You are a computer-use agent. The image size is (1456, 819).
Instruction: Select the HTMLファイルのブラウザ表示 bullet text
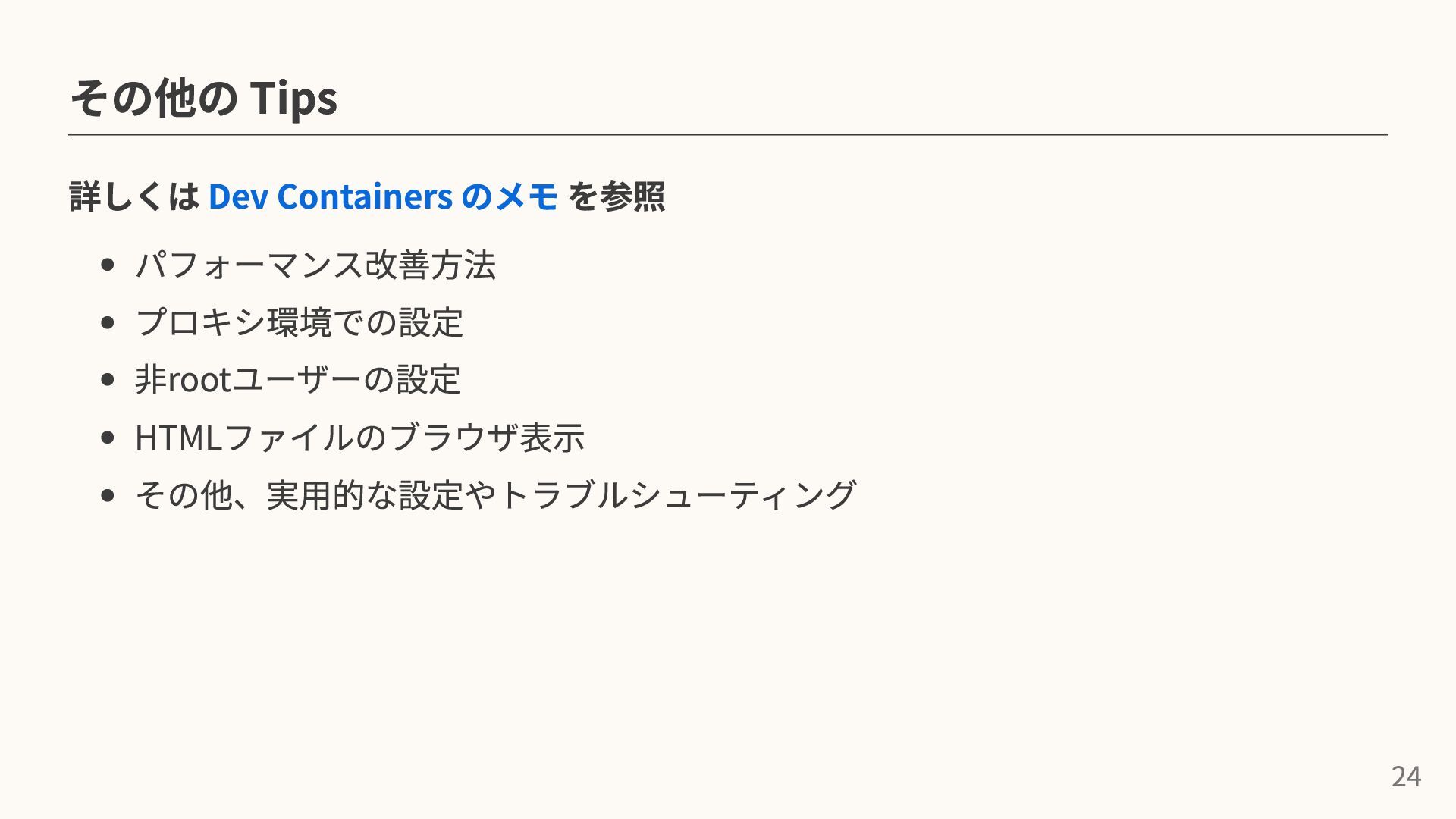[359, 437]
